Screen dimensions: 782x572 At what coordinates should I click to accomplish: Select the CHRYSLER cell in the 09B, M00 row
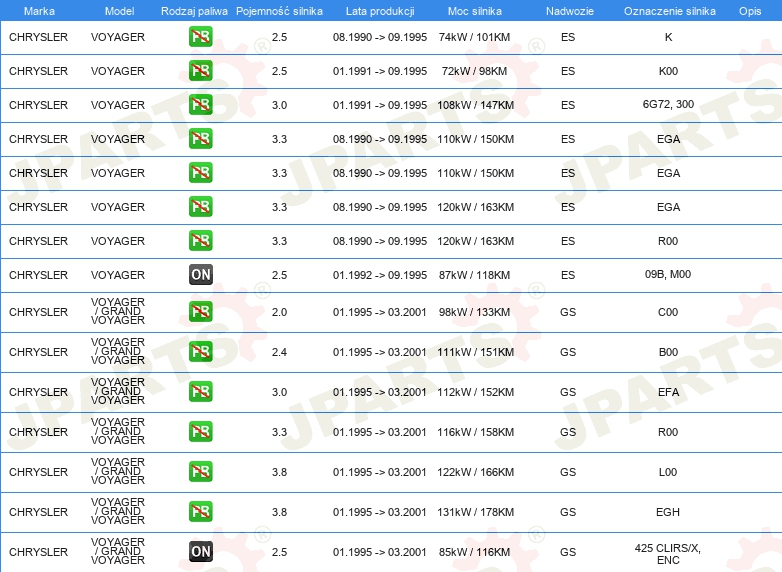tap(38, 275)
